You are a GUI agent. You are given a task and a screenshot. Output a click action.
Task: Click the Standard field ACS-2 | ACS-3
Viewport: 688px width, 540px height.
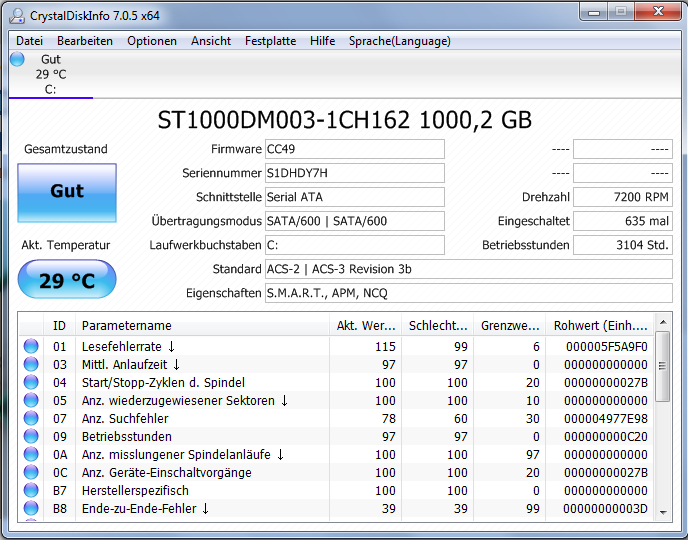[469, 269]
